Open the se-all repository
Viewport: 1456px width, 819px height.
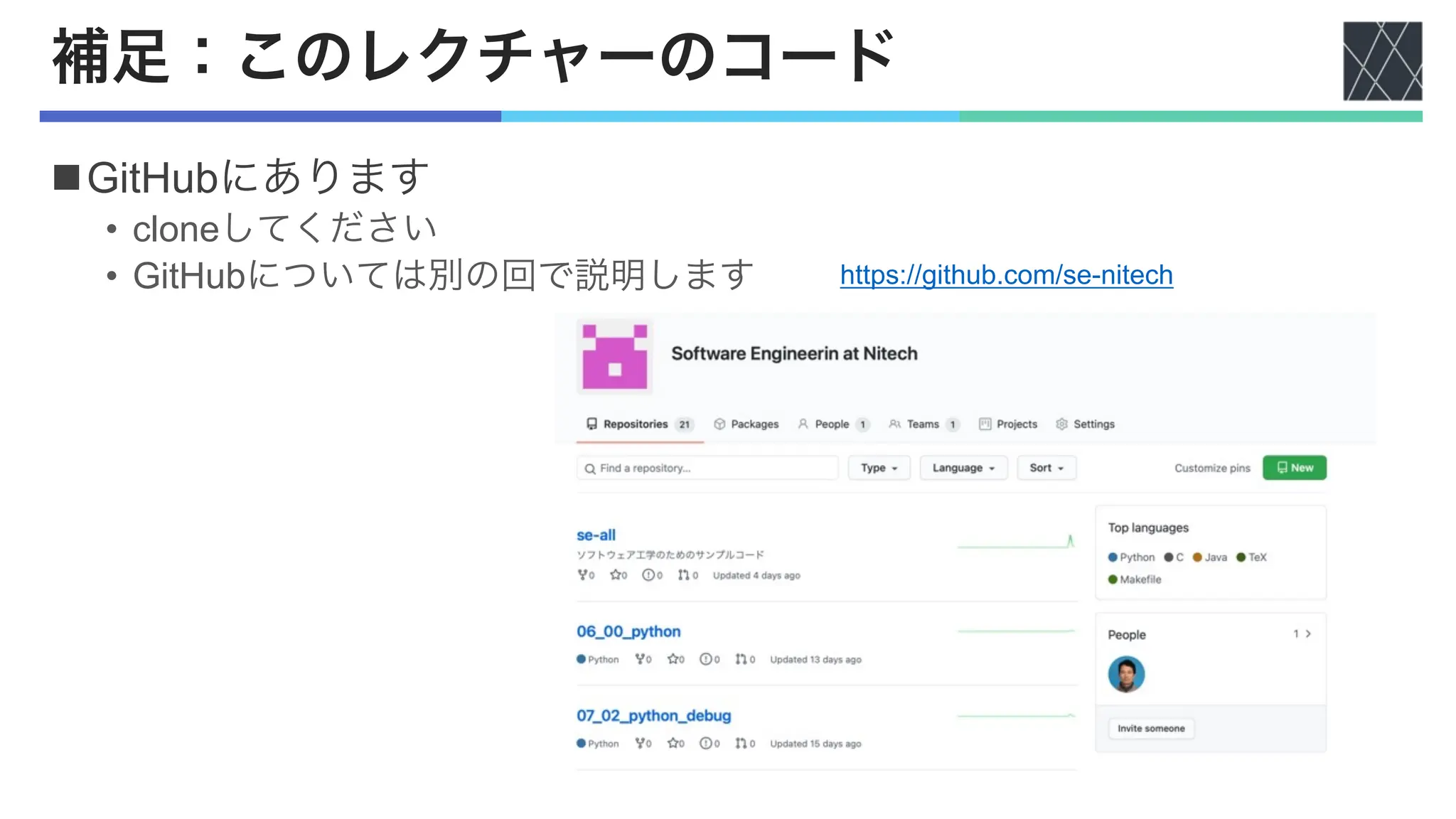pyautogui.click(x=596, y=535)
